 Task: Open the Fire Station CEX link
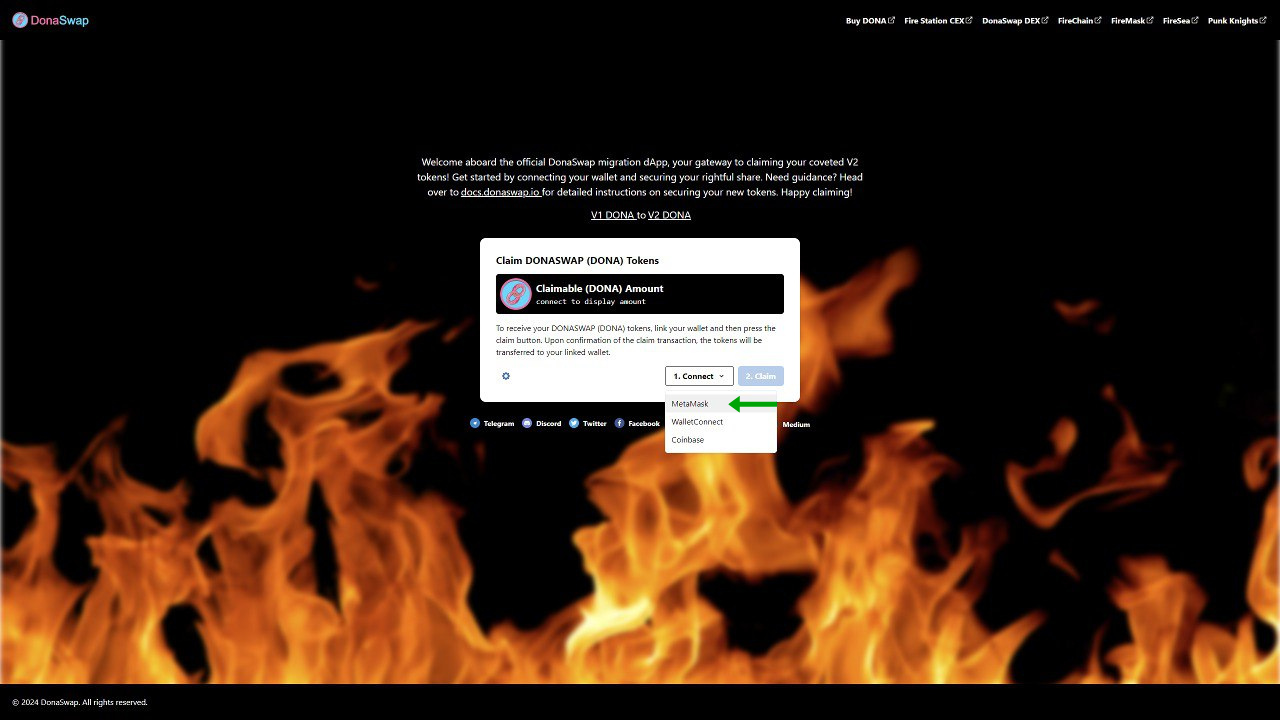coord(934,20)
